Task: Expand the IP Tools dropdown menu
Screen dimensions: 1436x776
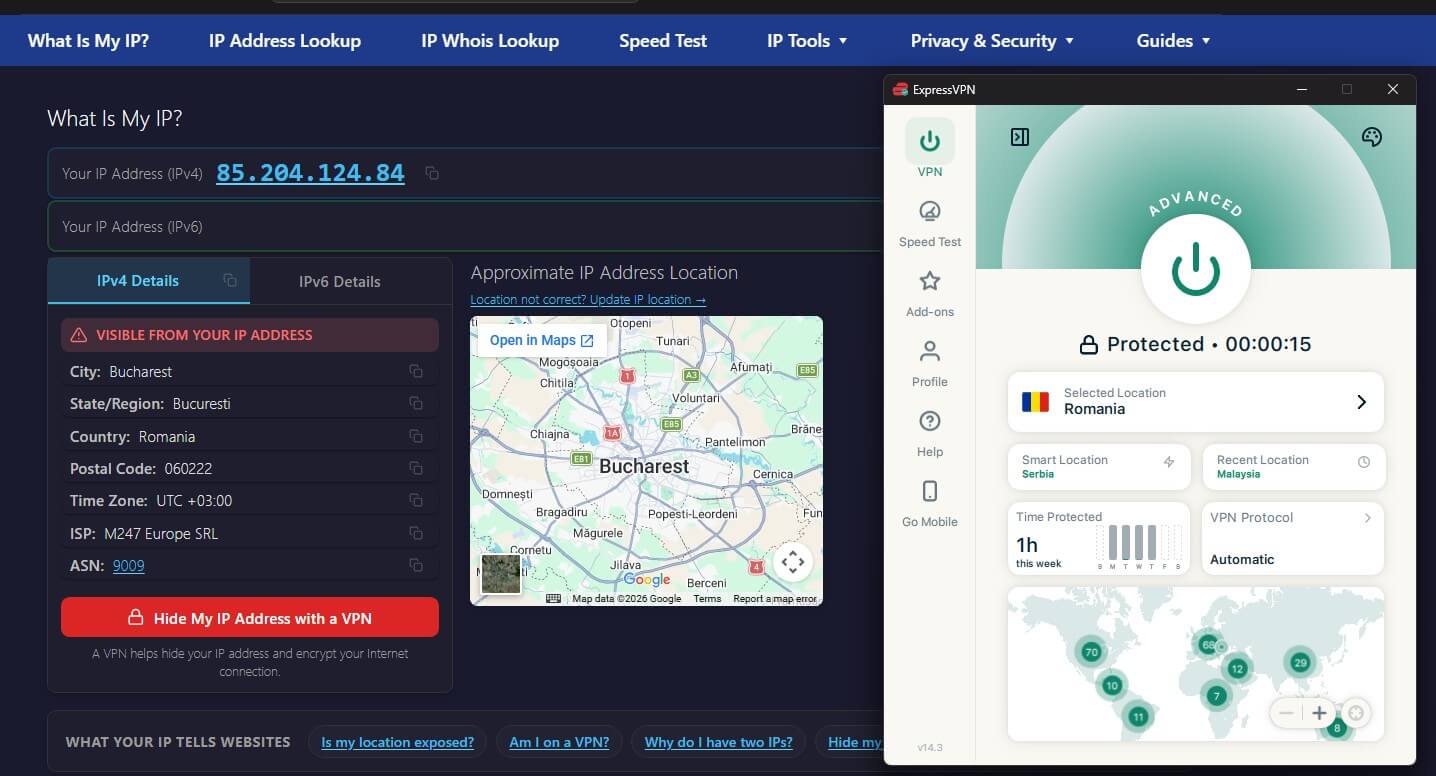Action: [x=807, y=41]
